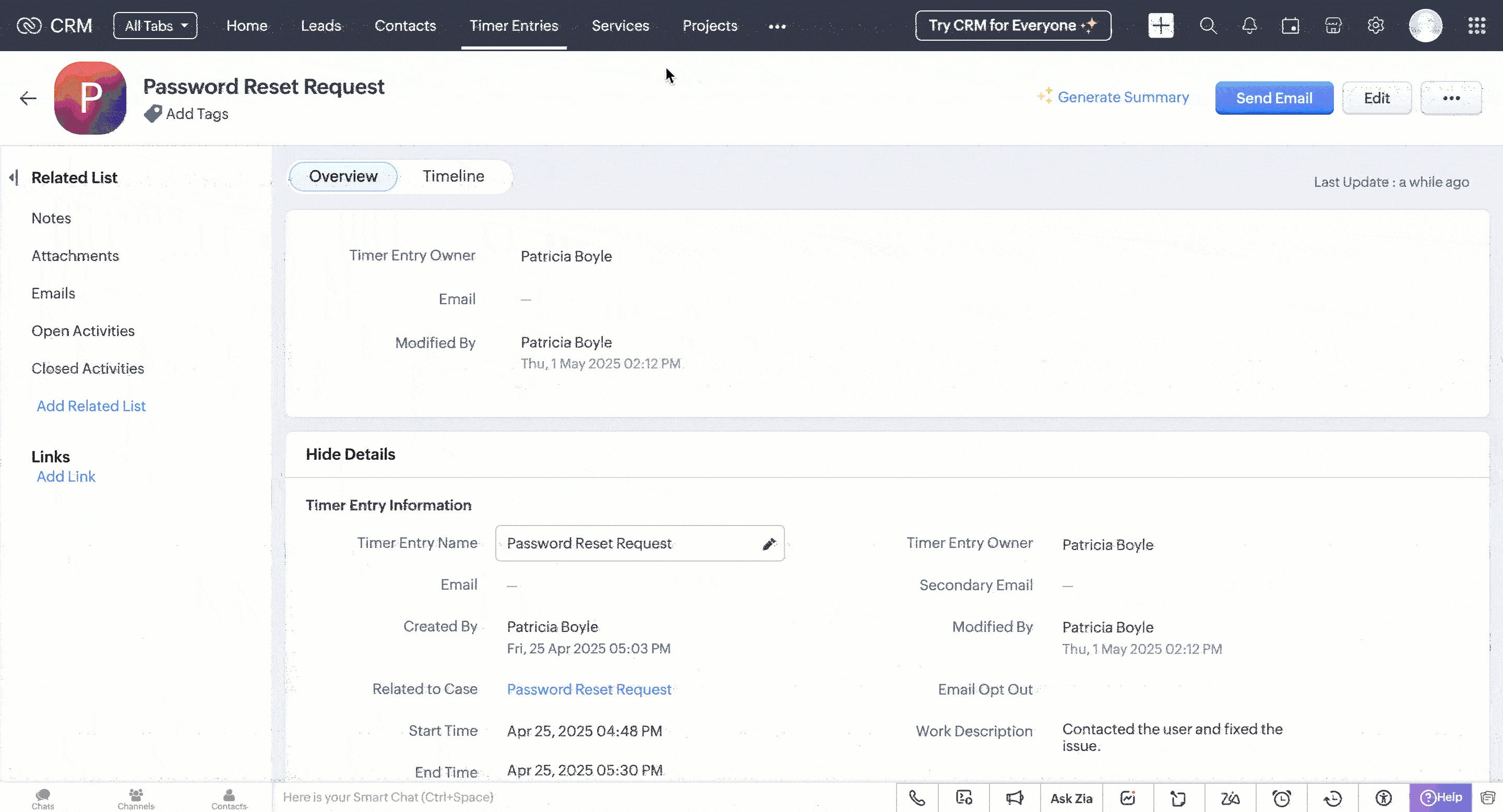Click the back arrow icon
Viewport: 1503px width, 812px height.
click(28, 98)
